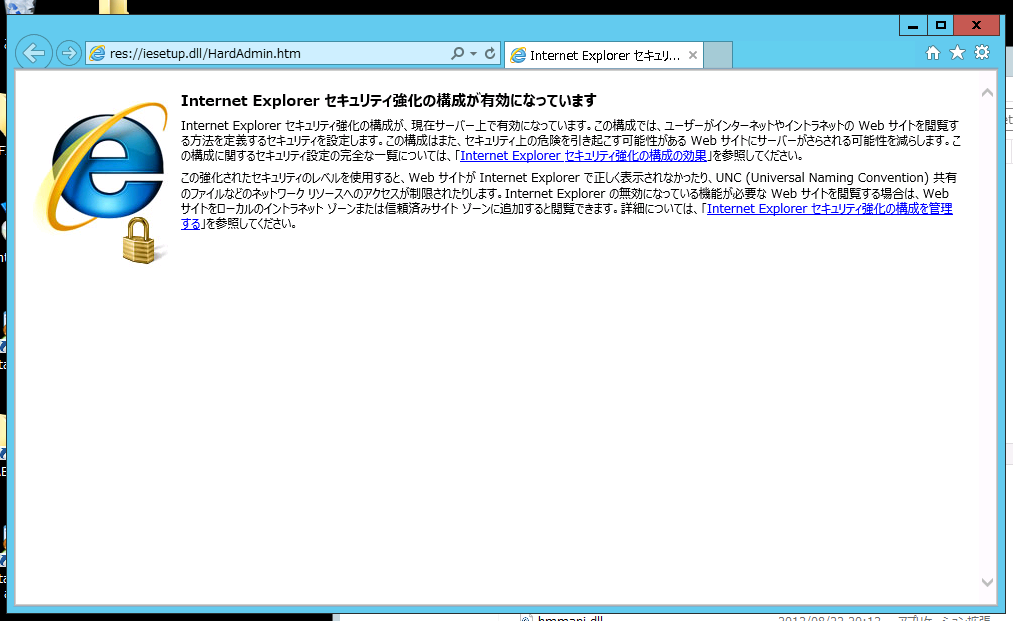
Task: Minimize the Internet Explorer window
Action: point(913,26)
